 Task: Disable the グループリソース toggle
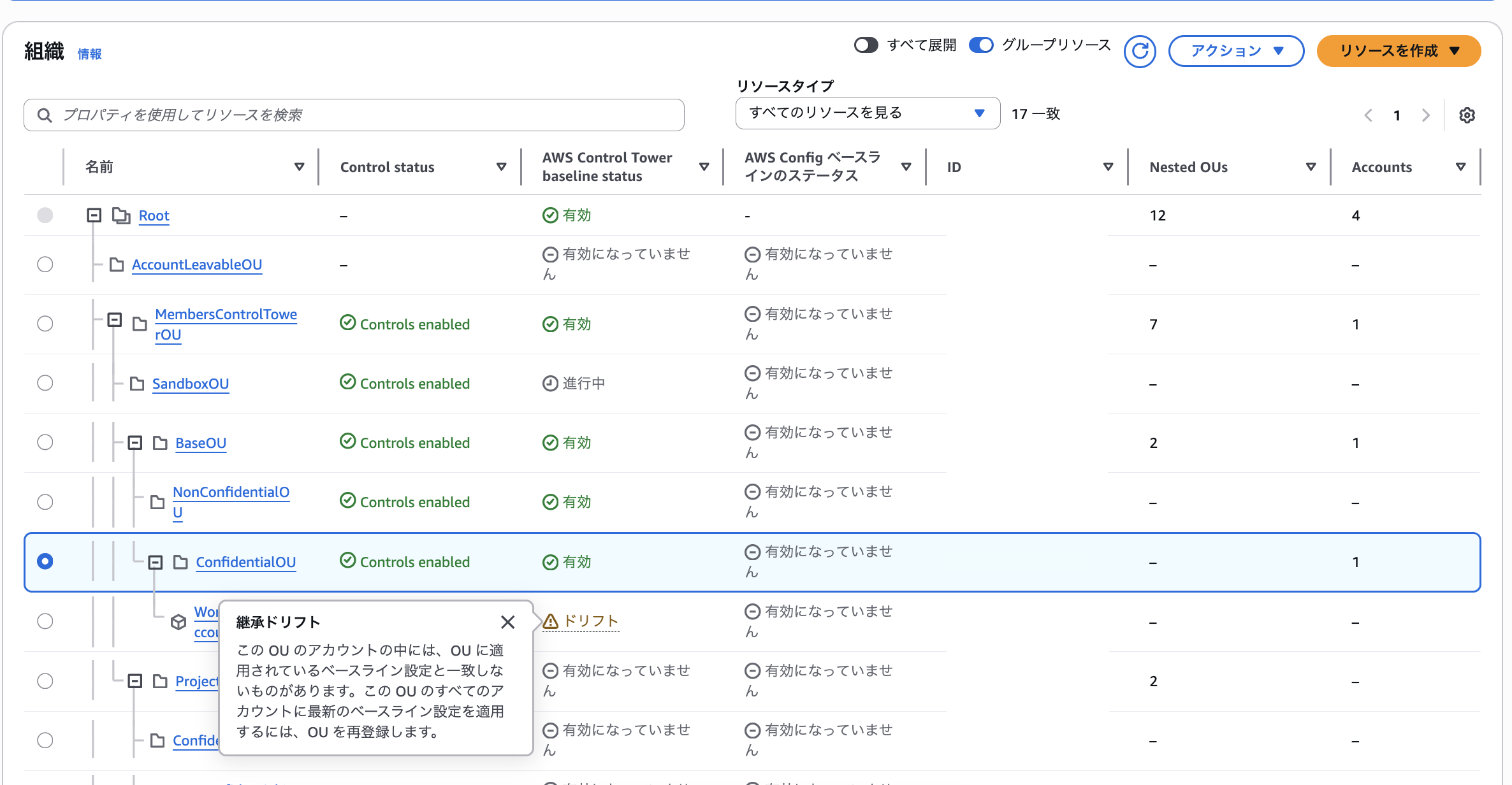click(982, 45)
